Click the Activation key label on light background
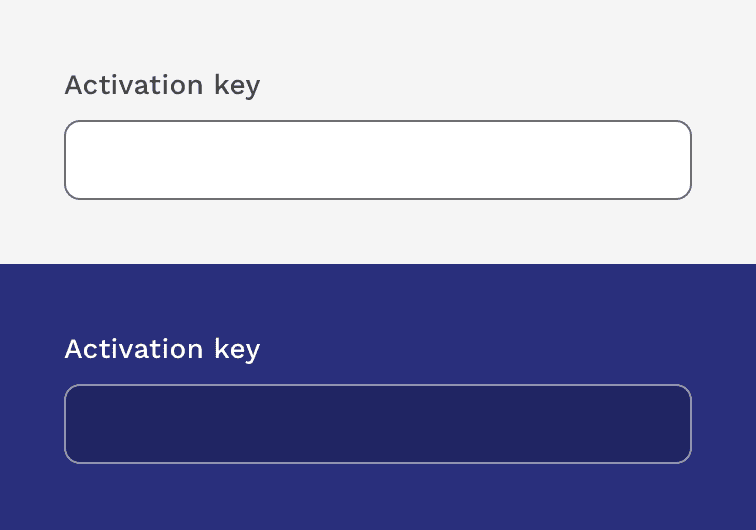756x530 pixels. coord(162,86)
